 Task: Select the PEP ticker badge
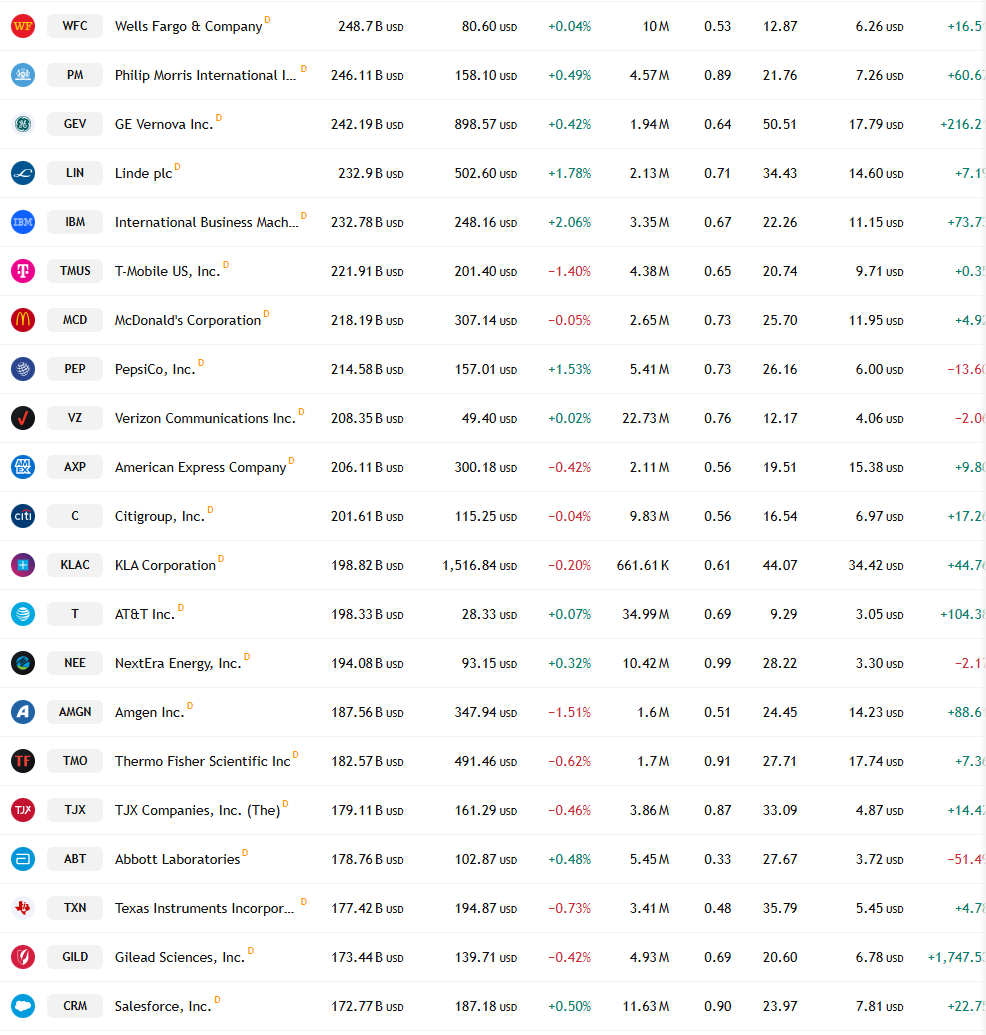(x=75, y=369)
